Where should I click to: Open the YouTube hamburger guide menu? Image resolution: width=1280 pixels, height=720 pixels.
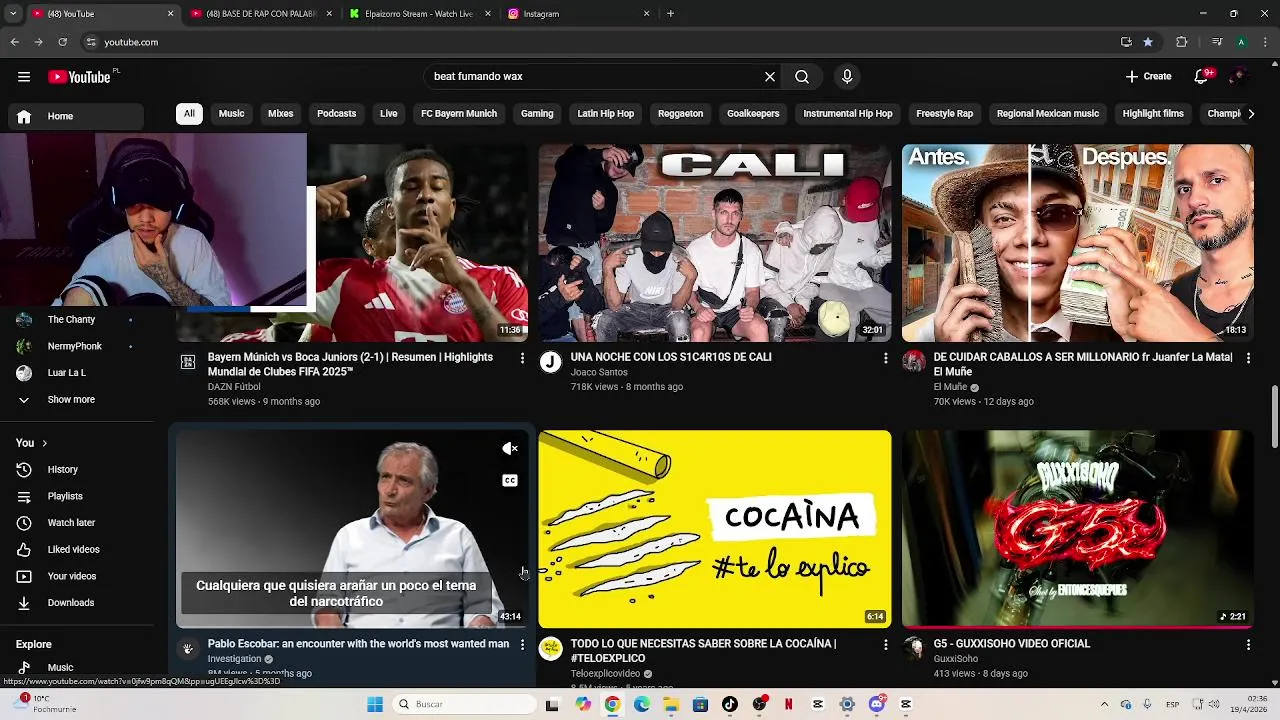point(24,77)
